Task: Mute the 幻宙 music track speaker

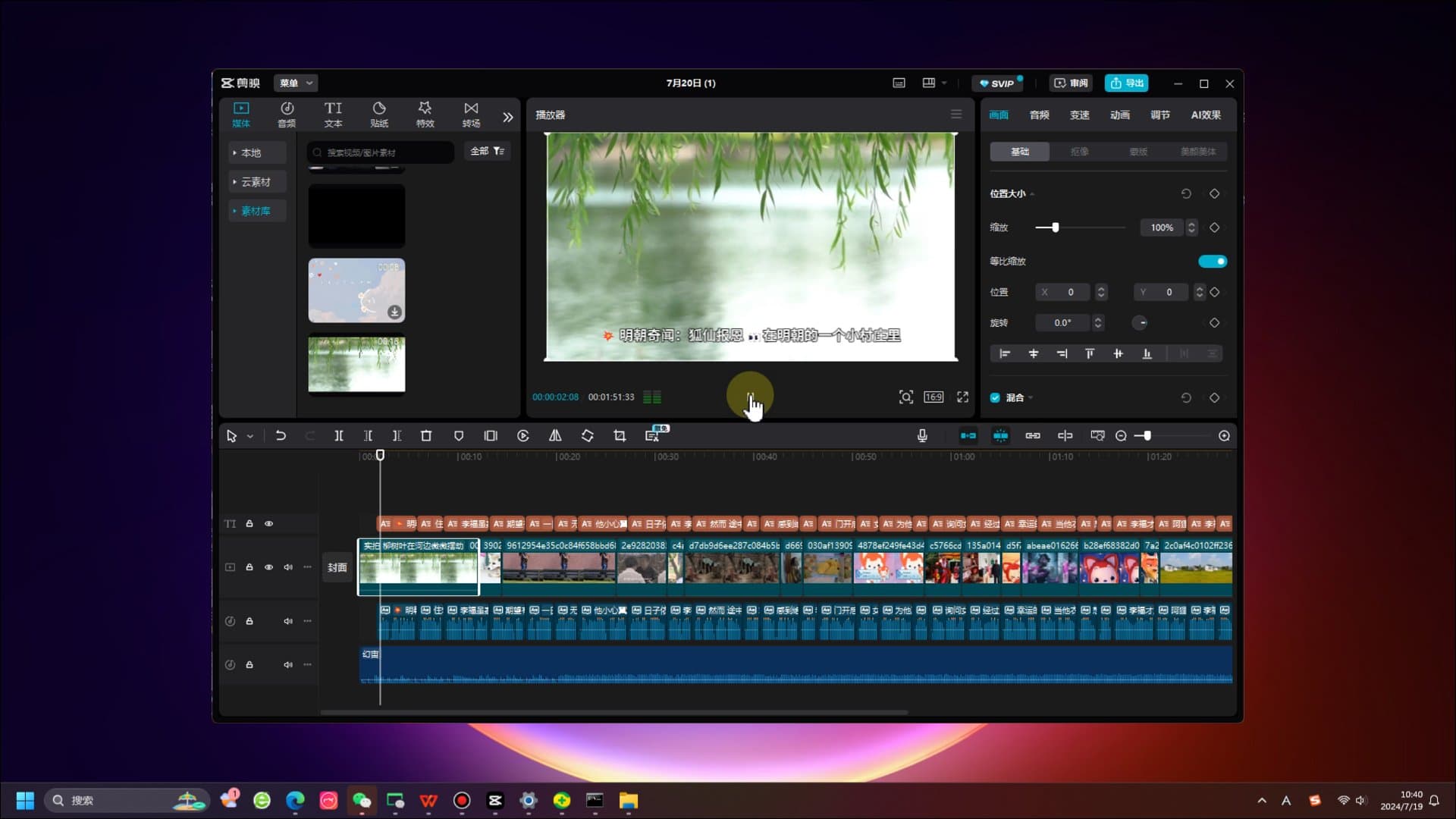Action: [288, 665]
